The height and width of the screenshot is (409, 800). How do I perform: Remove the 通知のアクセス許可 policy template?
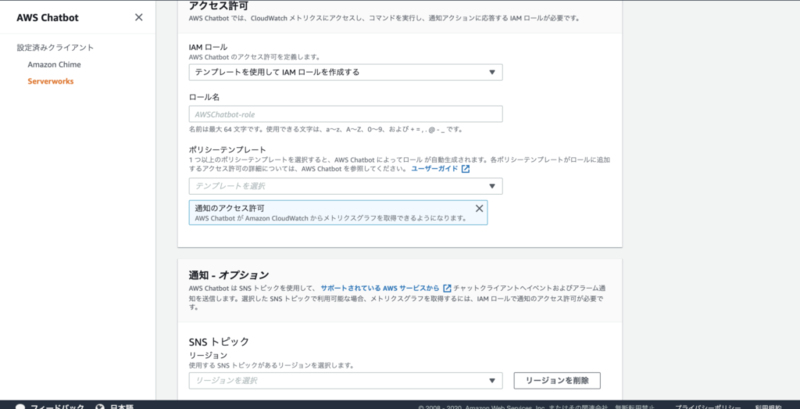click(479, 208)
